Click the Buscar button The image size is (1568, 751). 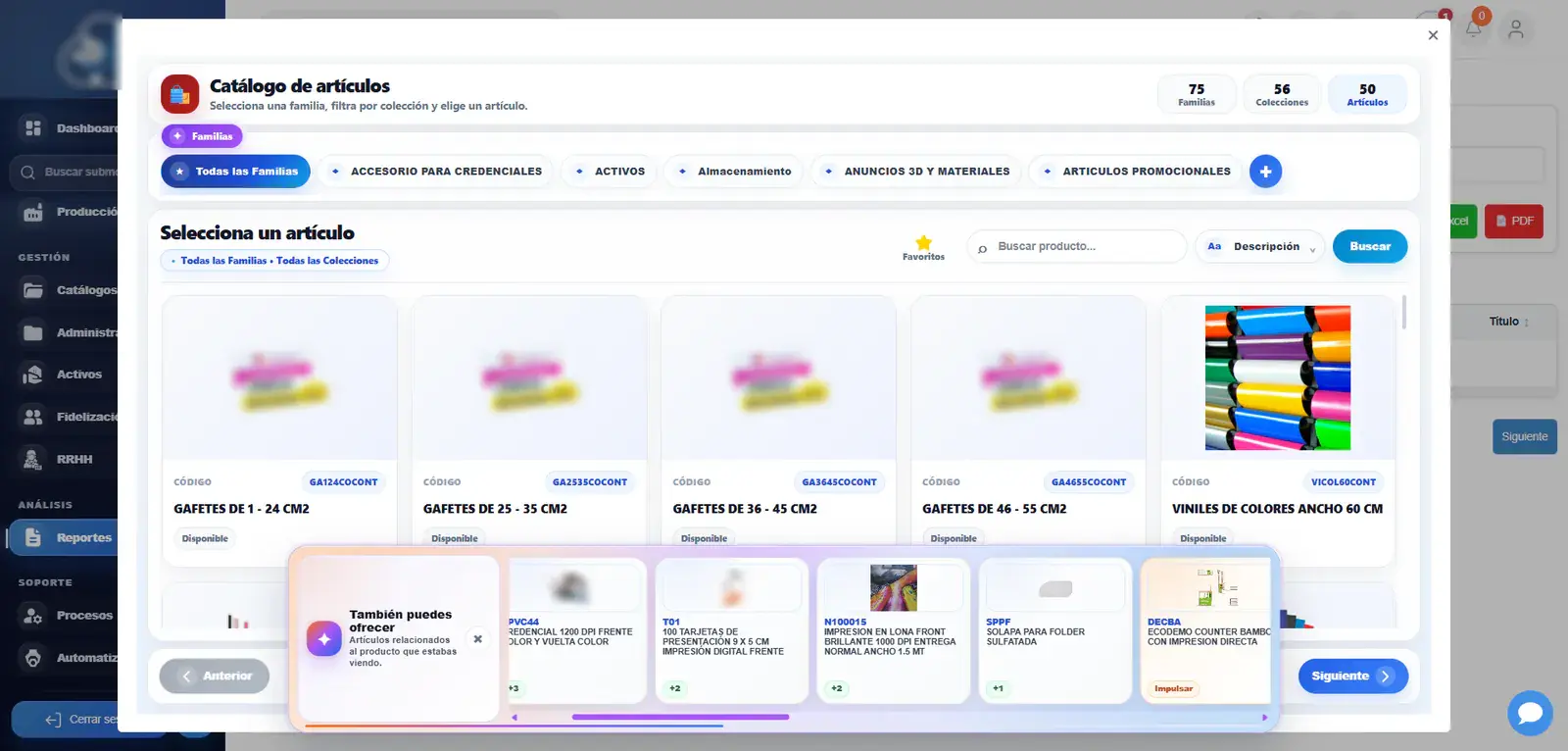tap(1370, 246)
